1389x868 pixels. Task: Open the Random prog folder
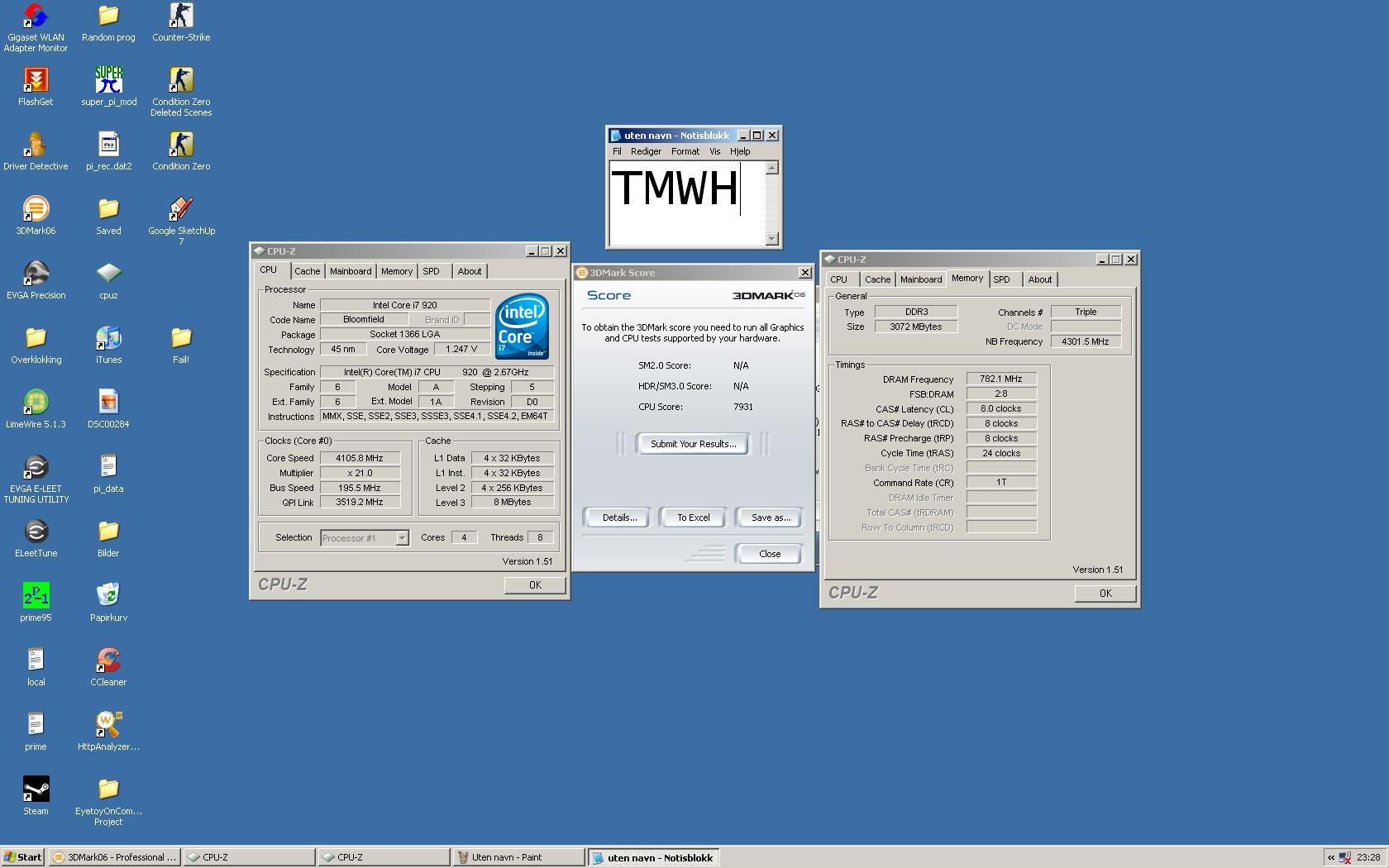pyautogui.click(x=108, y=22)
